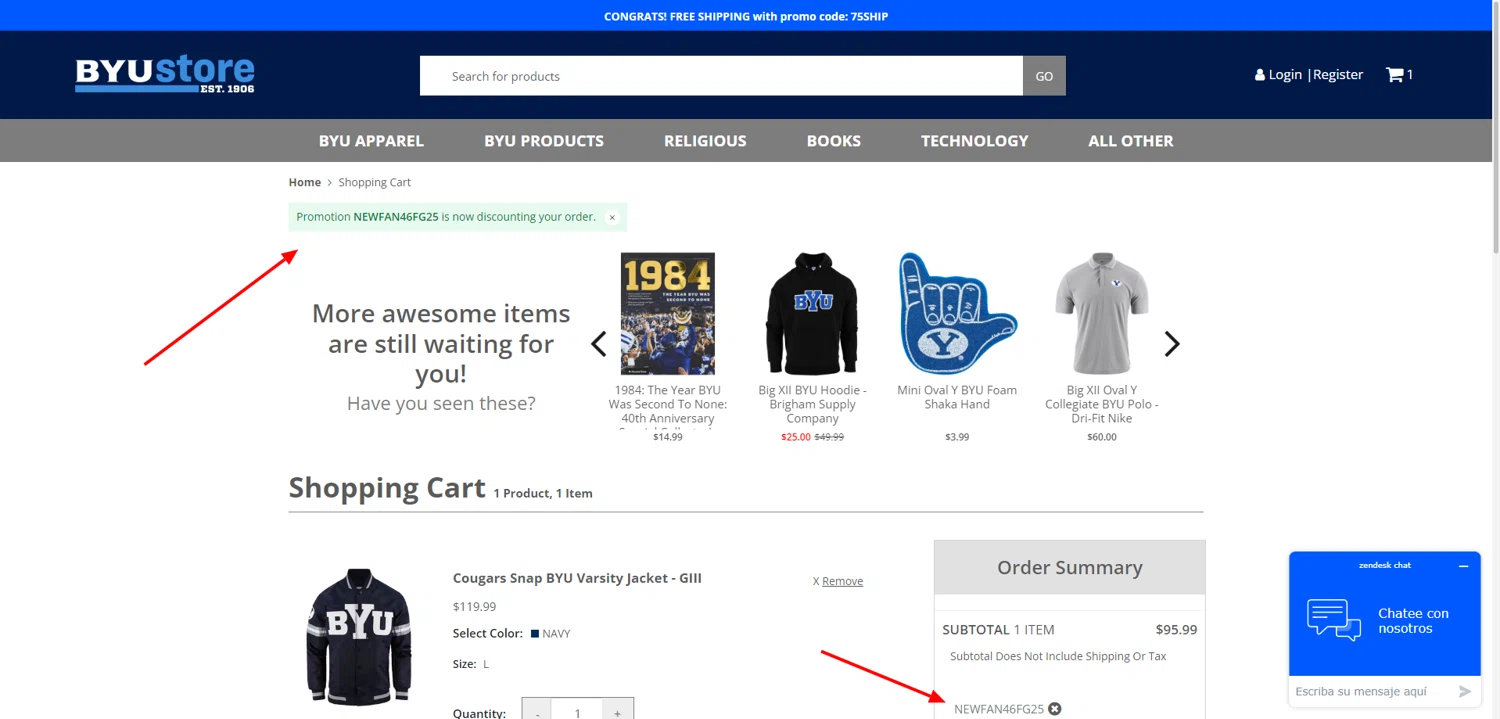Open the Foam Shaka Hand image
The width and height of the screenshot is (1500, 719).
tap(957, 314)
